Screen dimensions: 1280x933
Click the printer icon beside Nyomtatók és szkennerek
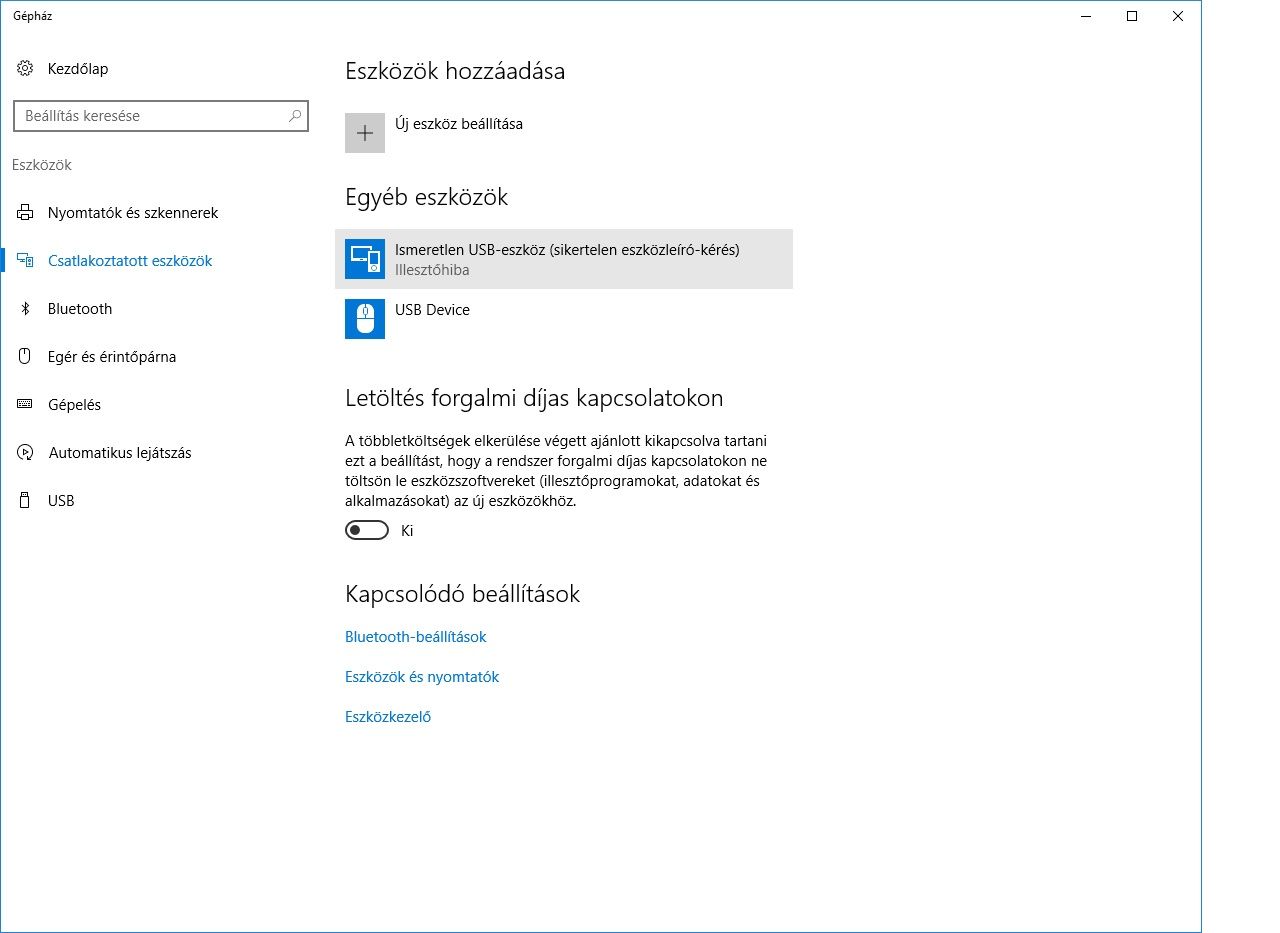click(25, 213)
